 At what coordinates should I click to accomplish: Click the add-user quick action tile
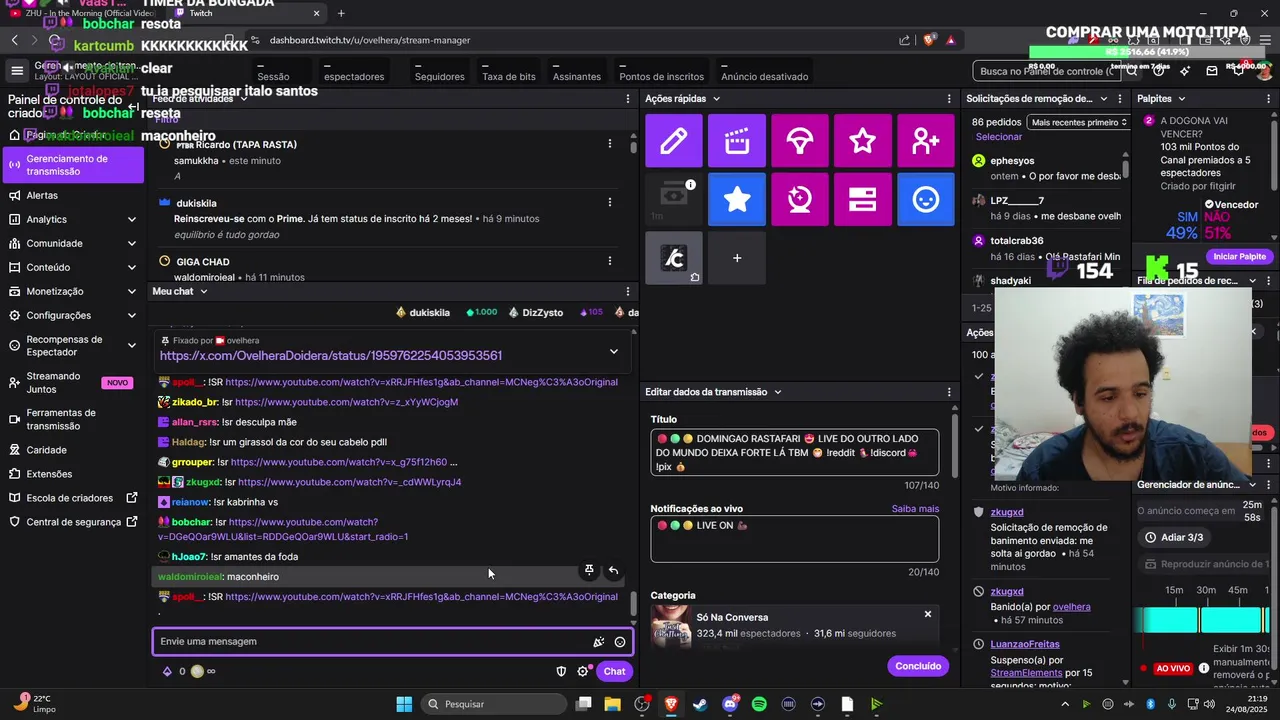pos(926,140)
